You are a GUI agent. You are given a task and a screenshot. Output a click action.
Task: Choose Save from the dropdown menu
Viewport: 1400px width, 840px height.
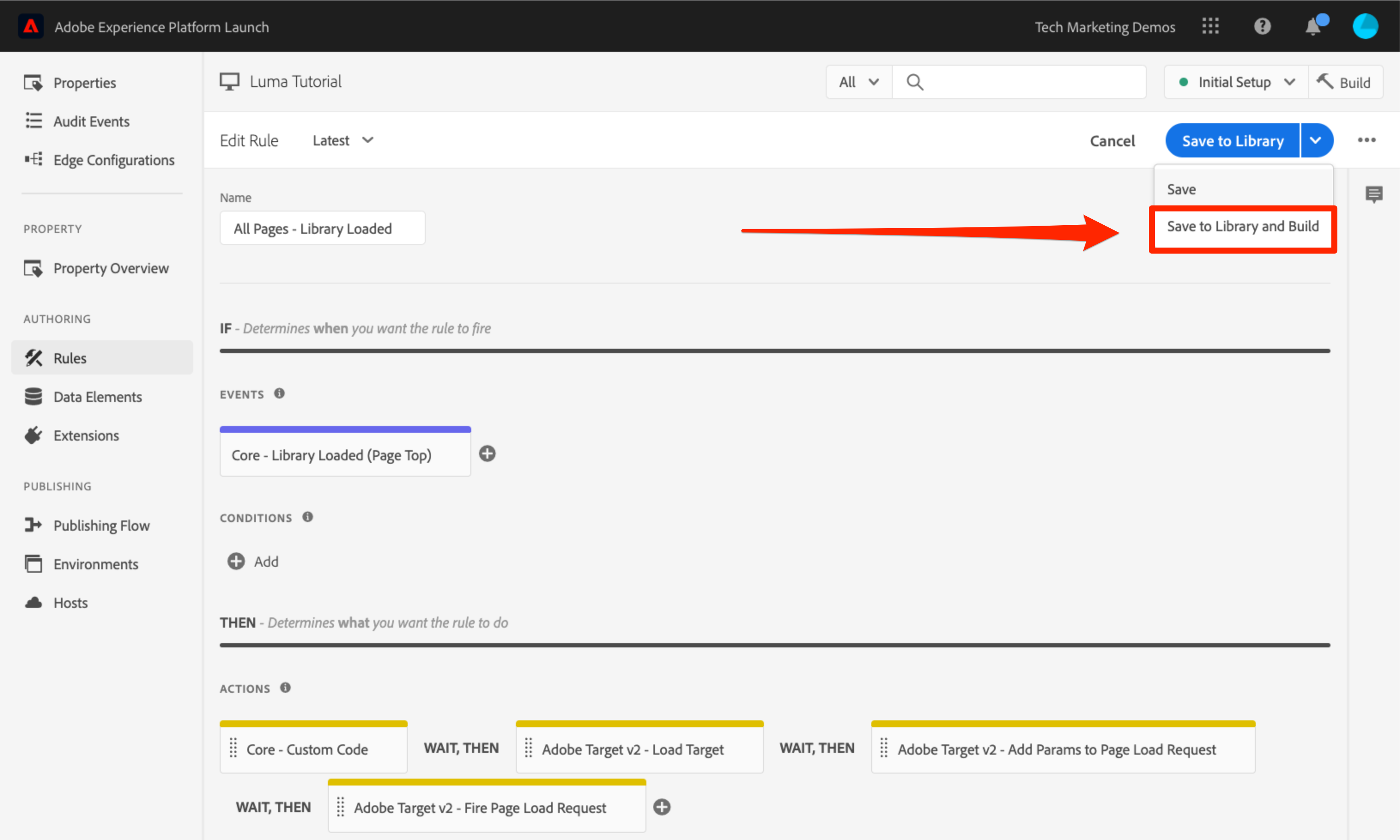1182,189
